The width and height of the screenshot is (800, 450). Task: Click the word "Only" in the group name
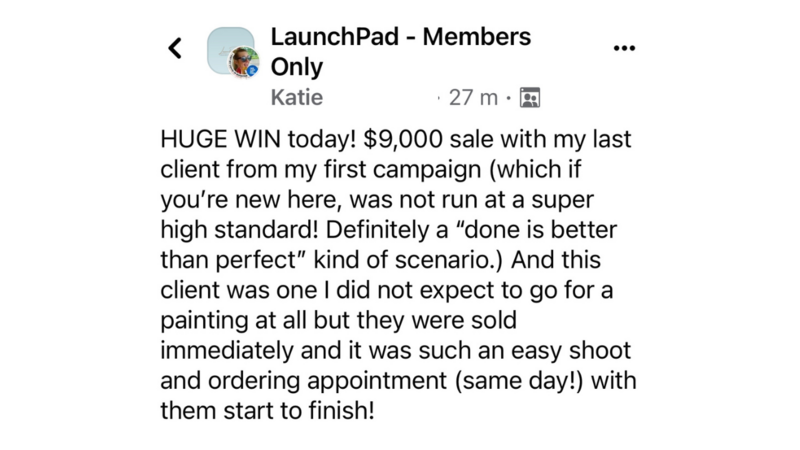click(296, 67)
